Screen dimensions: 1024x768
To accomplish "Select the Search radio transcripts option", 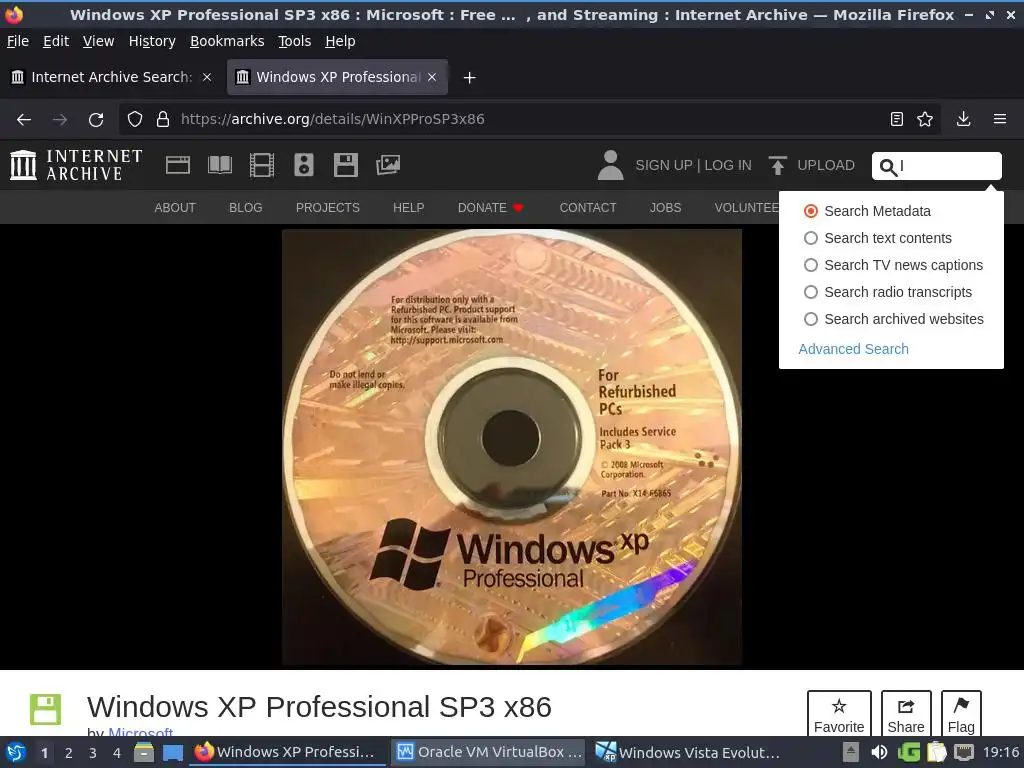I will [888, 292].
